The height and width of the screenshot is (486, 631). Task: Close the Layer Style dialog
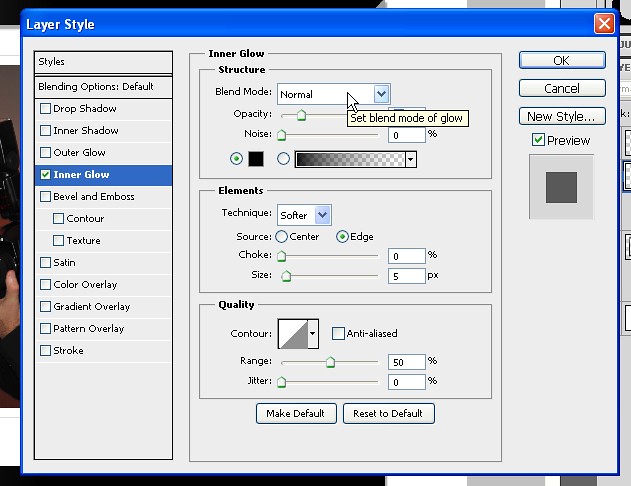coord(603,23)
